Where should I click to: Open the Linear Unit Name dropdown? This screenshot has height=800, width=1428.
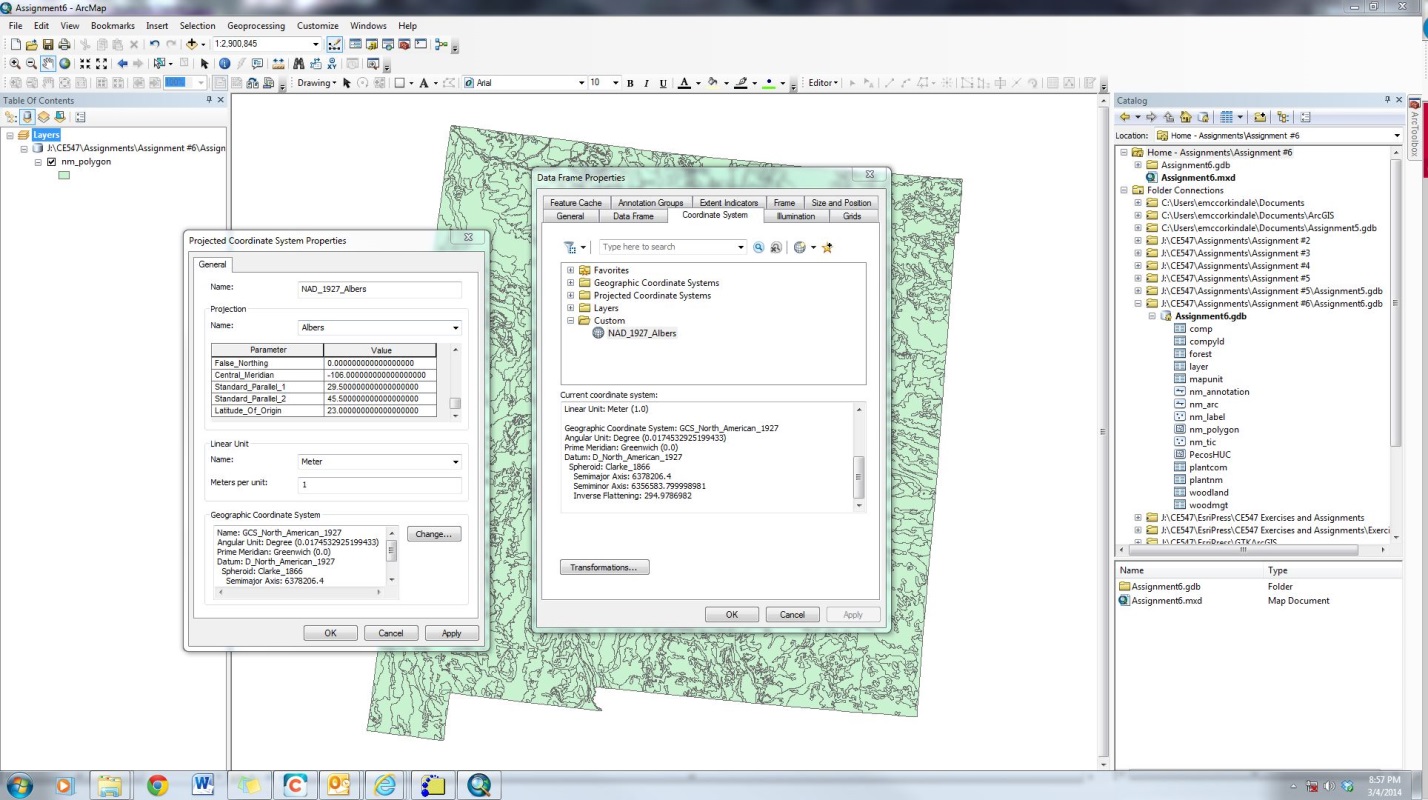[x=456, y=462]
